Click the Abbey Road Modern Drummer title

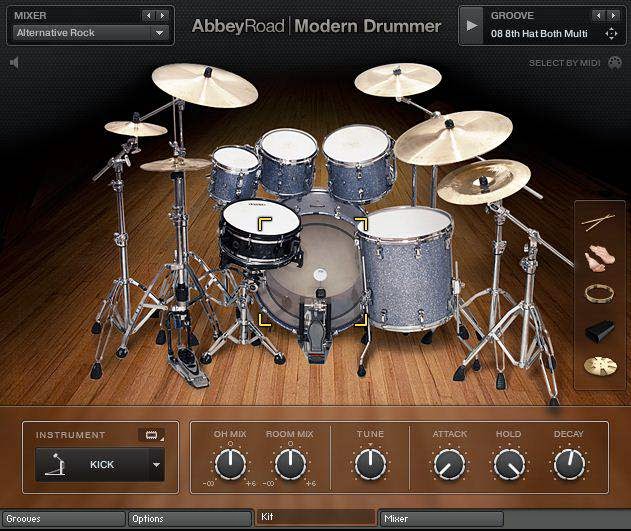(x=316, y=26)
